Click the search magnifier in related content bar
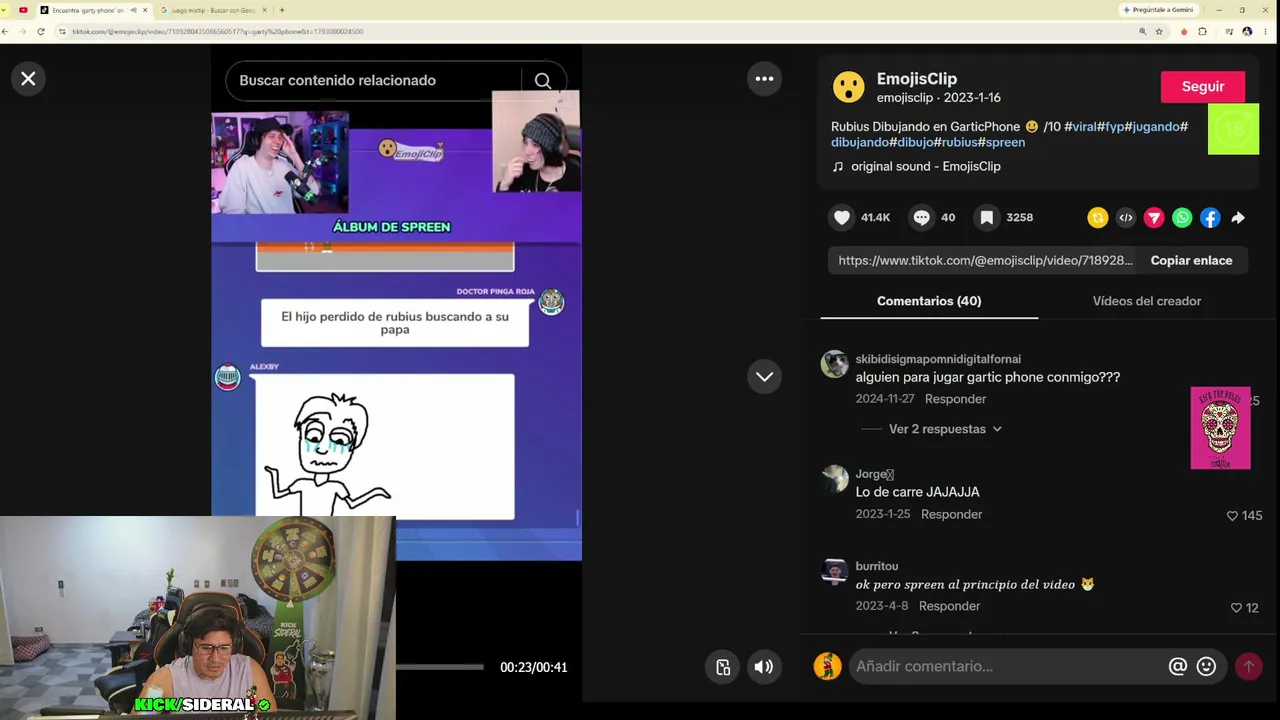Viewport: 1280px width, 720px height. (x=543, y=81)
